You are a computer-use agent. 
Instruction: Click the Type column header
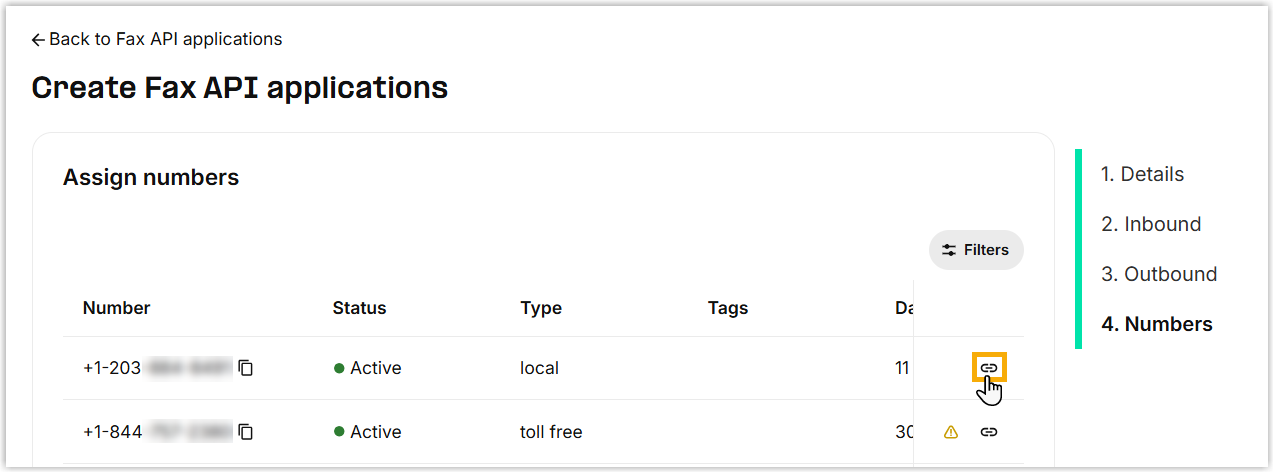point(541,308)
